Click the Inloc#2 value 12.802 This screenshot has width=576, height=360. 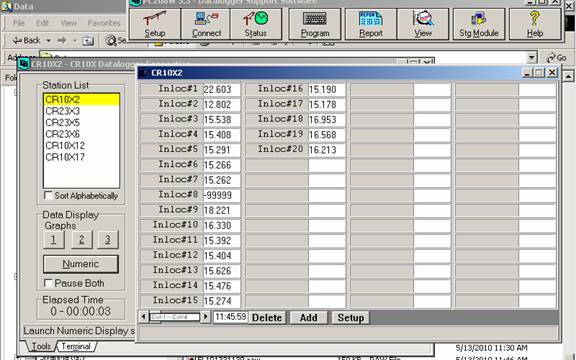coord(222,105)
